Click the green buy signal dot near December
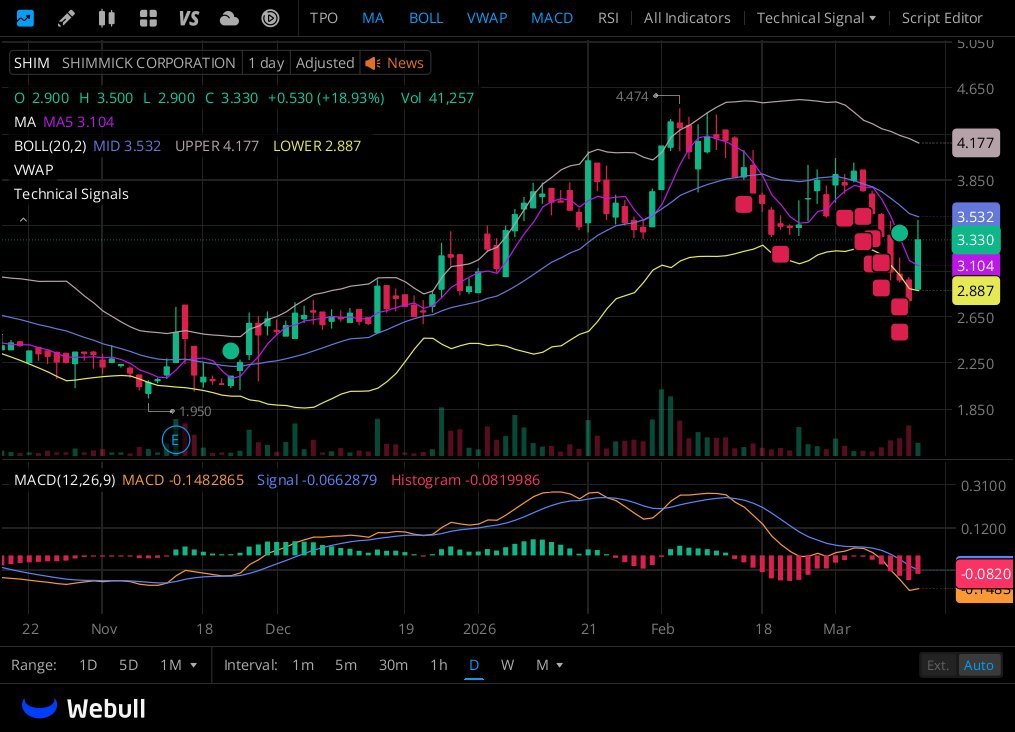This screenshot has height=732, width=1015. [x=230, y=351]
